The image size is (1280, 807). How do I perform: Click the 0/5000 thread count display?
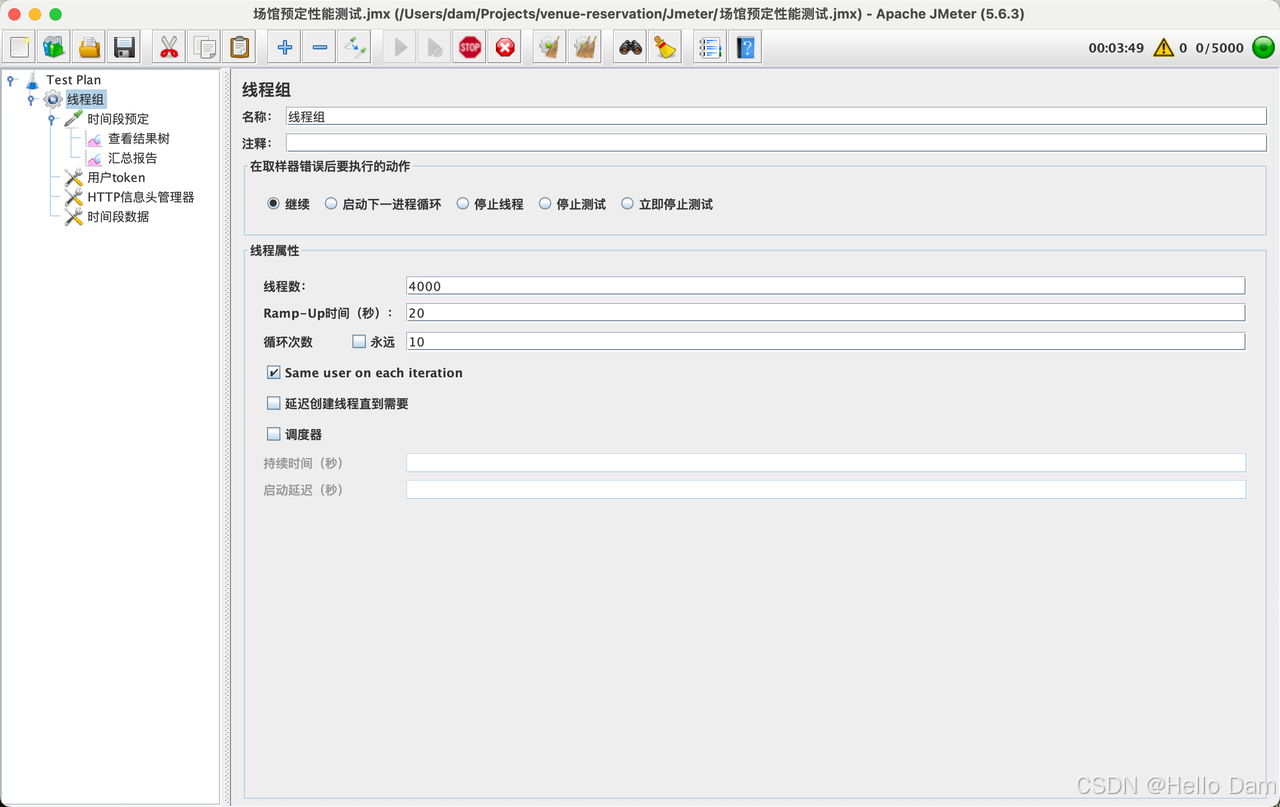click(x=1220, y=47)
